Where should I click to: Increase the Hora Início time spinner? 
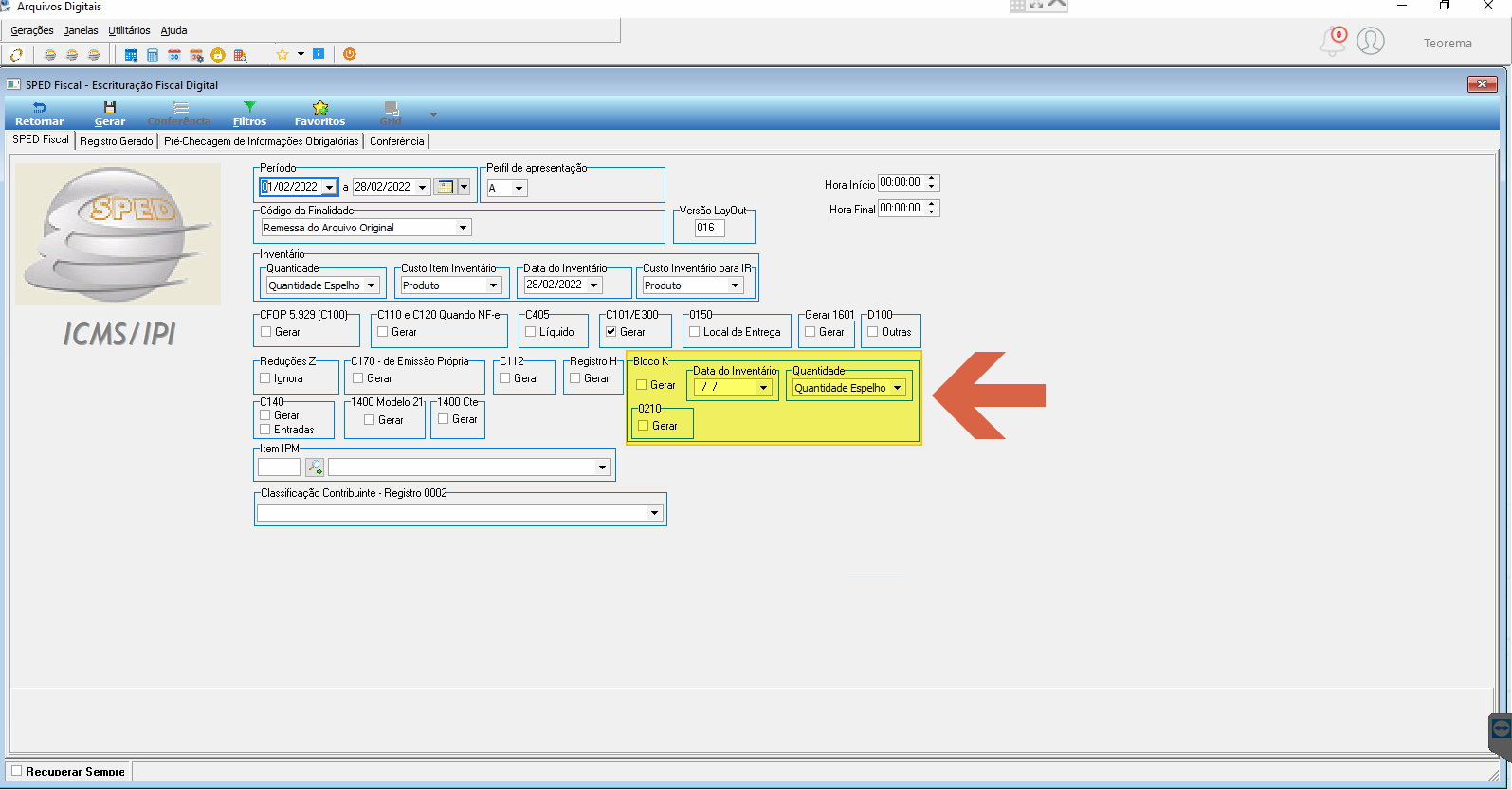tap(932, 178)
